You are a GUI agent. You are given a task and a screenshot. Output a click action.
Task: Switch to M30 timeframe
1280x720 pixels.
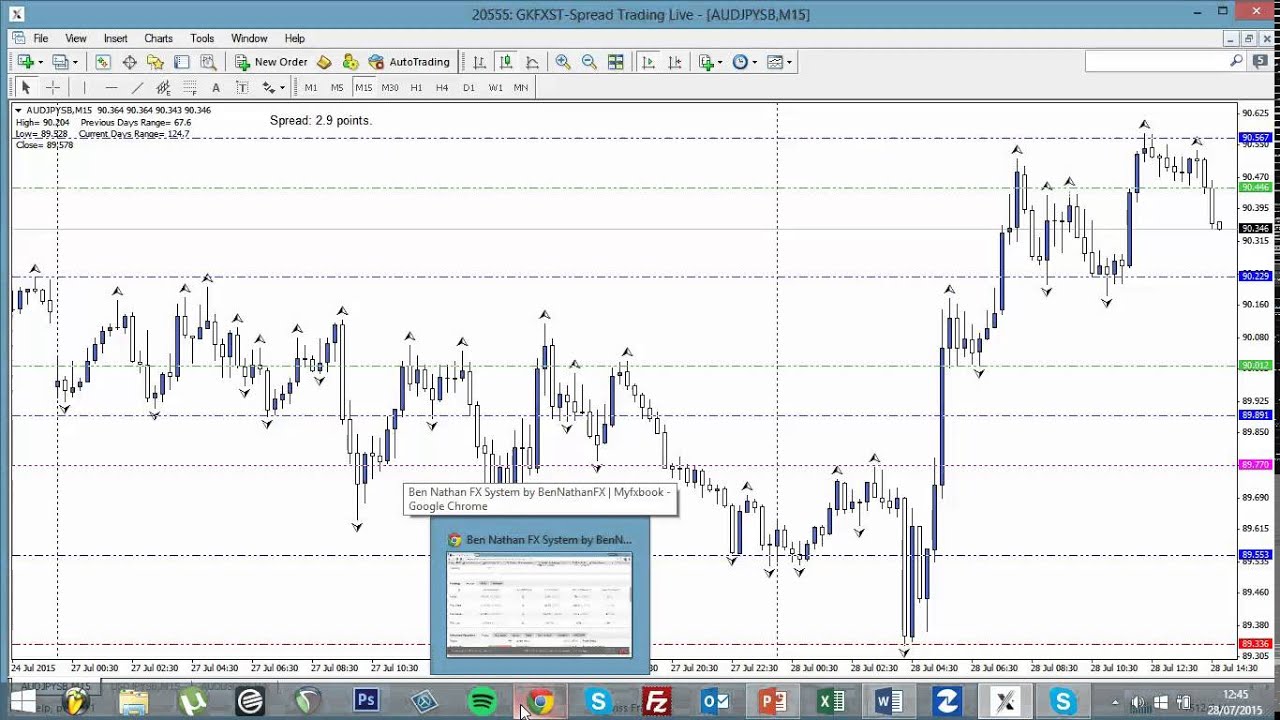[x=390, y=88]
